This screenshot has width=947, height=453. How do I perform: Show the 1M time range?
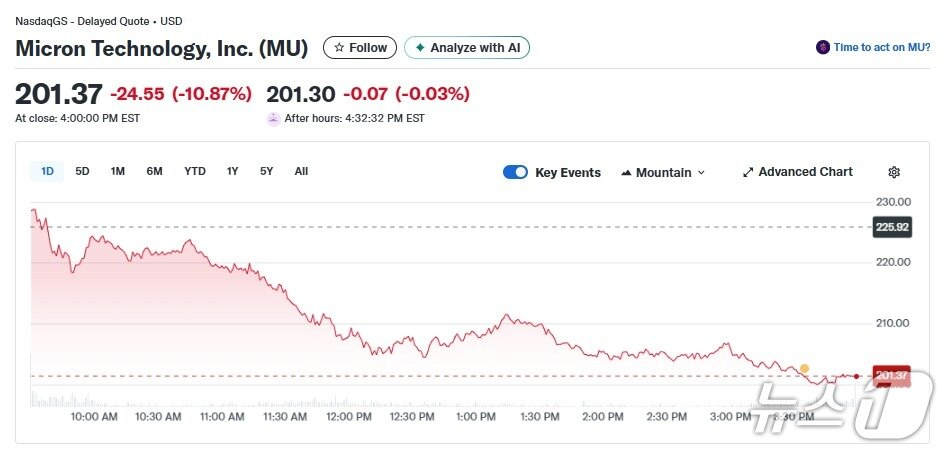118,171
